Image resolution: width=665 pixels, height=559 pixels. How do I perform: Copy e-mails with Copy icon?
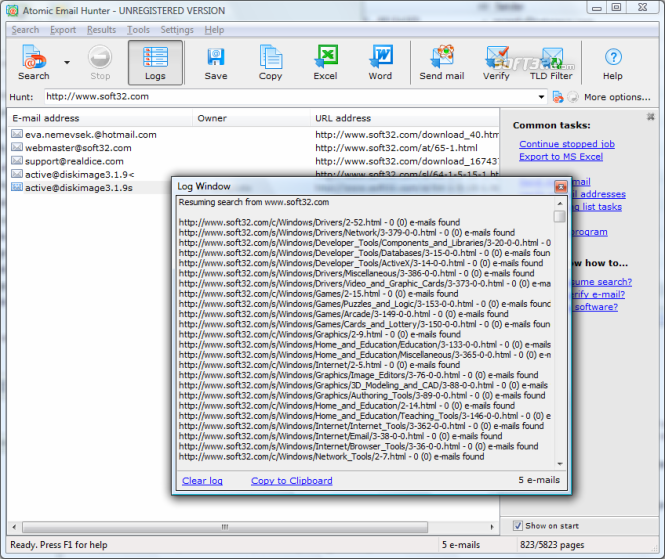[270, 63]
